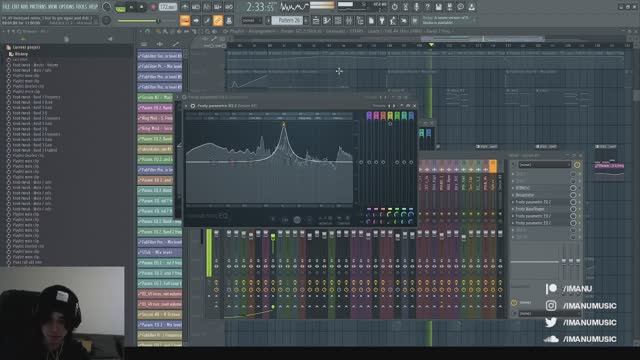Open mixer input '(none)' dropdown
640x360 pixels.
(544, 164)
